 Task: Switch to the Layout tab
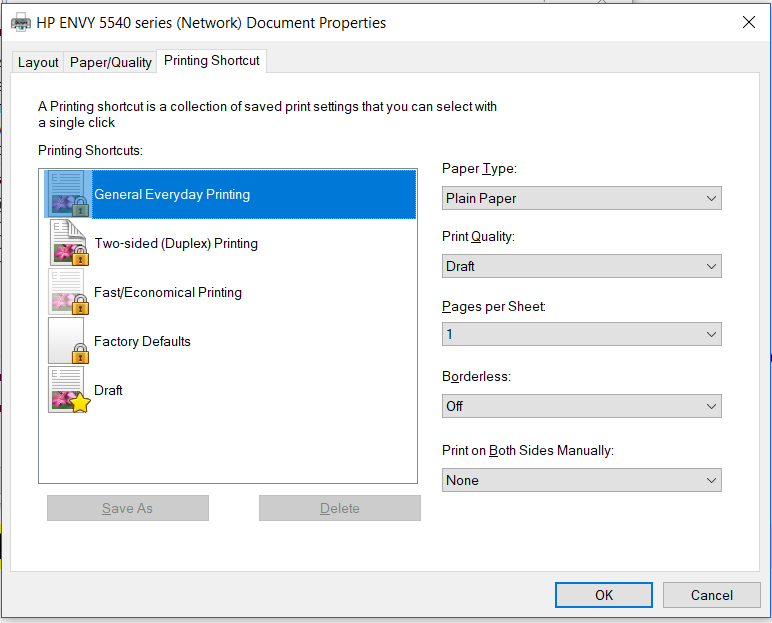coord(38,63)
